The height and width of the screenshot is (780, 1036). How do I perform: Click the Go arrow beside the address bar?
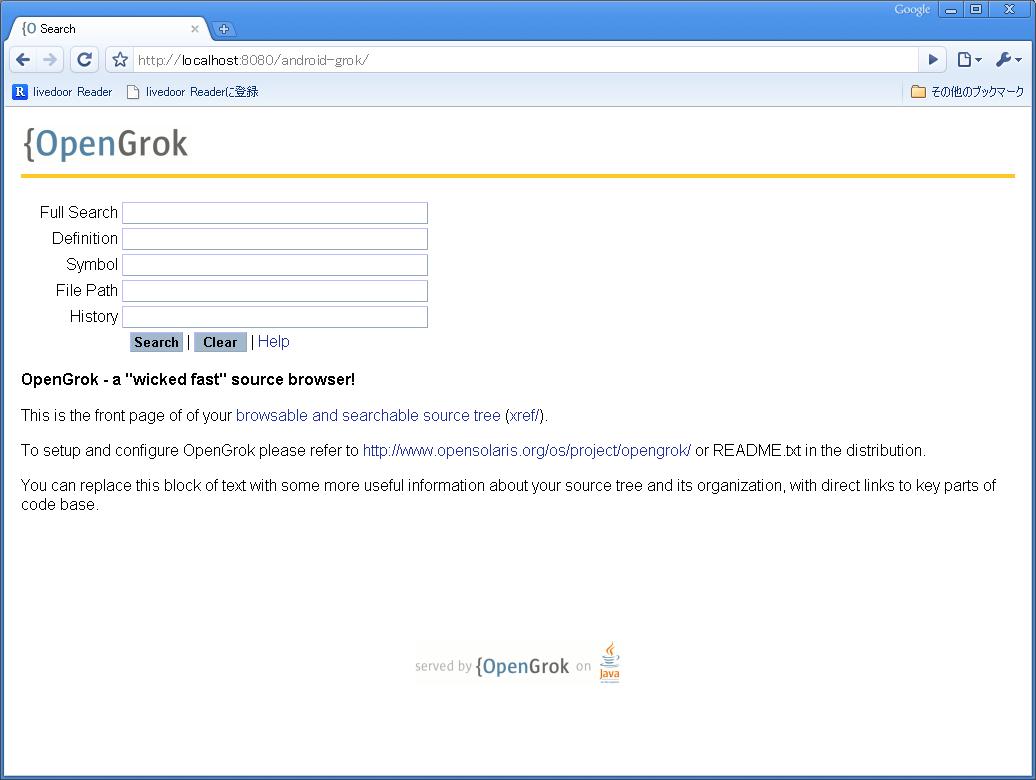point(933,60)
